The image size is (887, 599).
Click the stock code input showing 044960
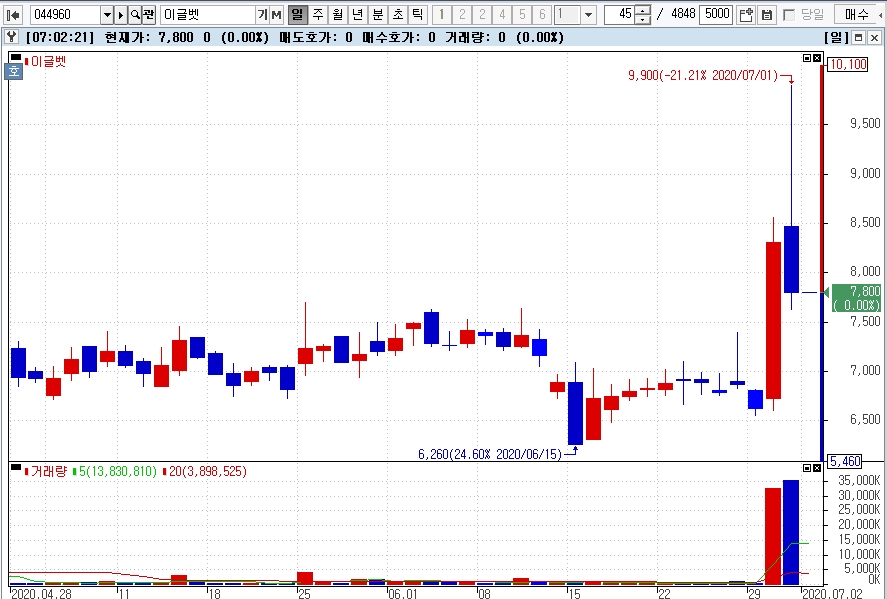pyautogui.click(x=66, y=15)
